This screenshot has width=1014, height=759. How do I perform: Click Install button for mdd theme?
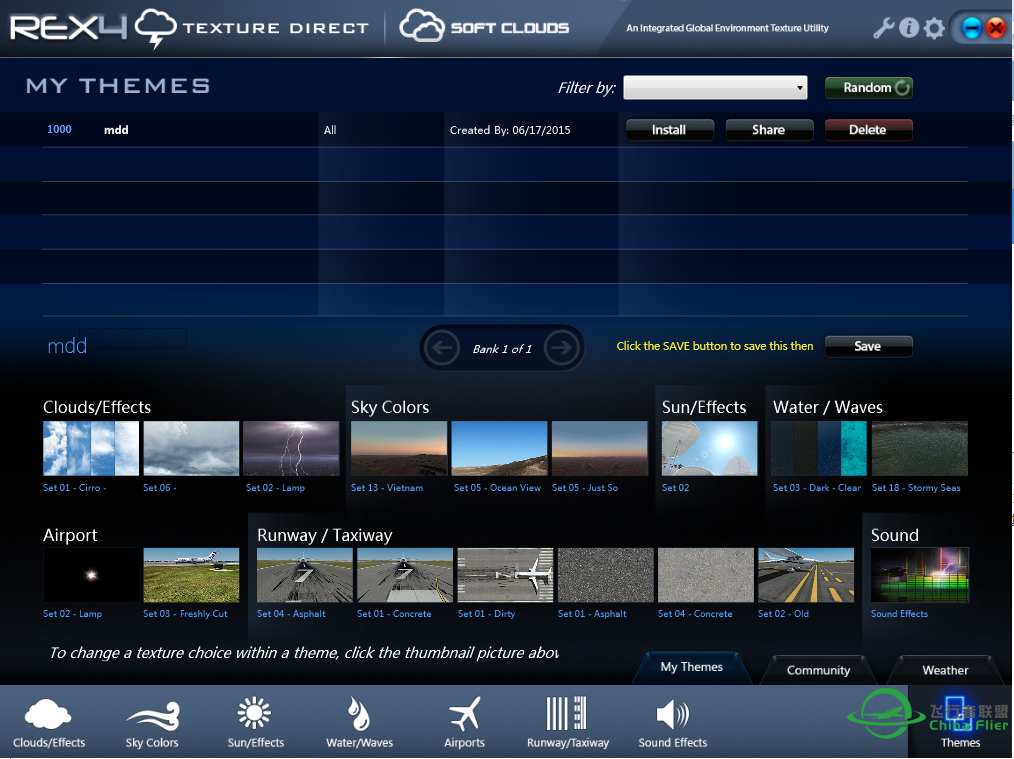coord(669,130)
